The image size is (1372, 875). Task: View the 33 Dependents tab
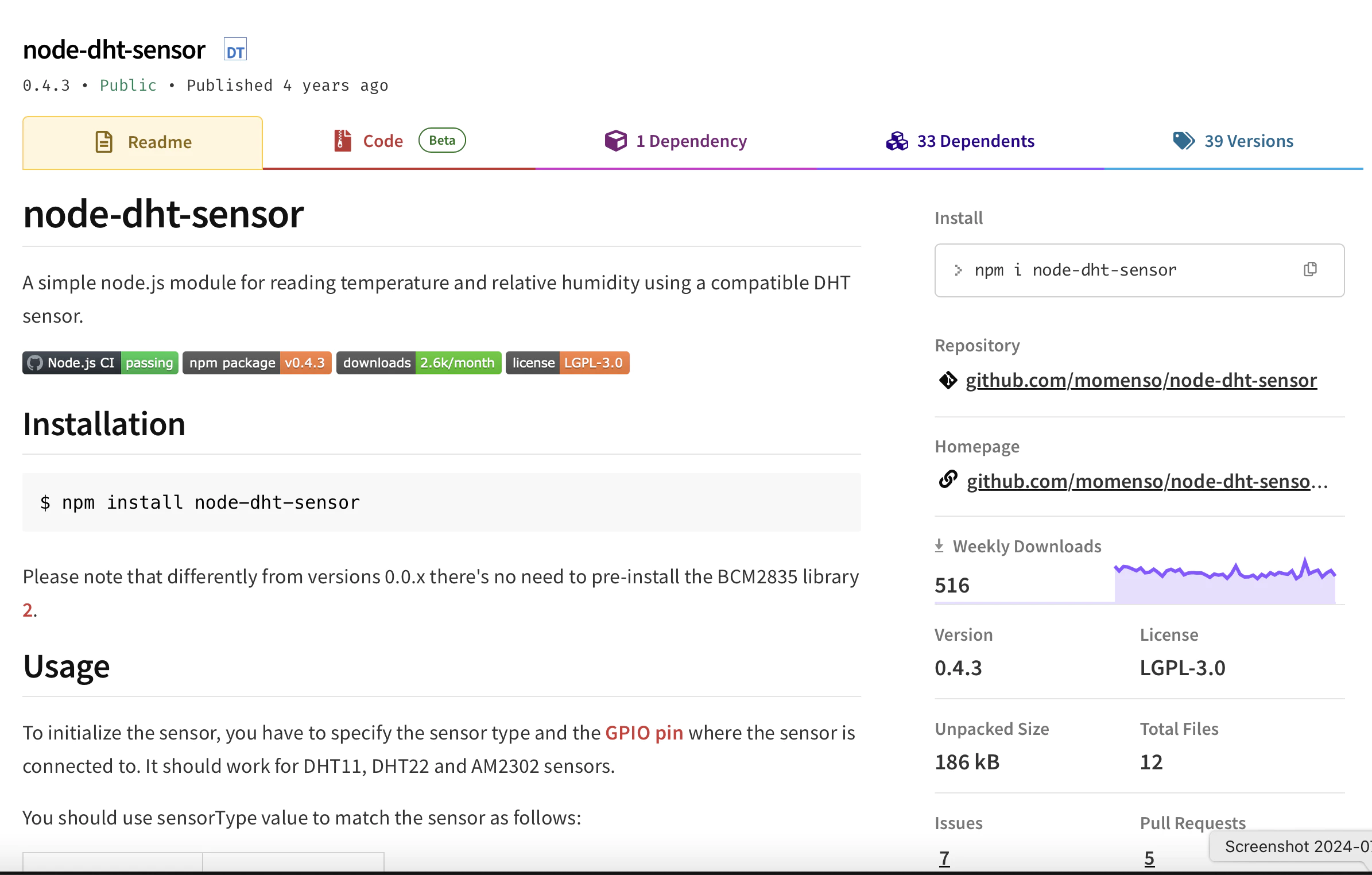pos(960,141)
